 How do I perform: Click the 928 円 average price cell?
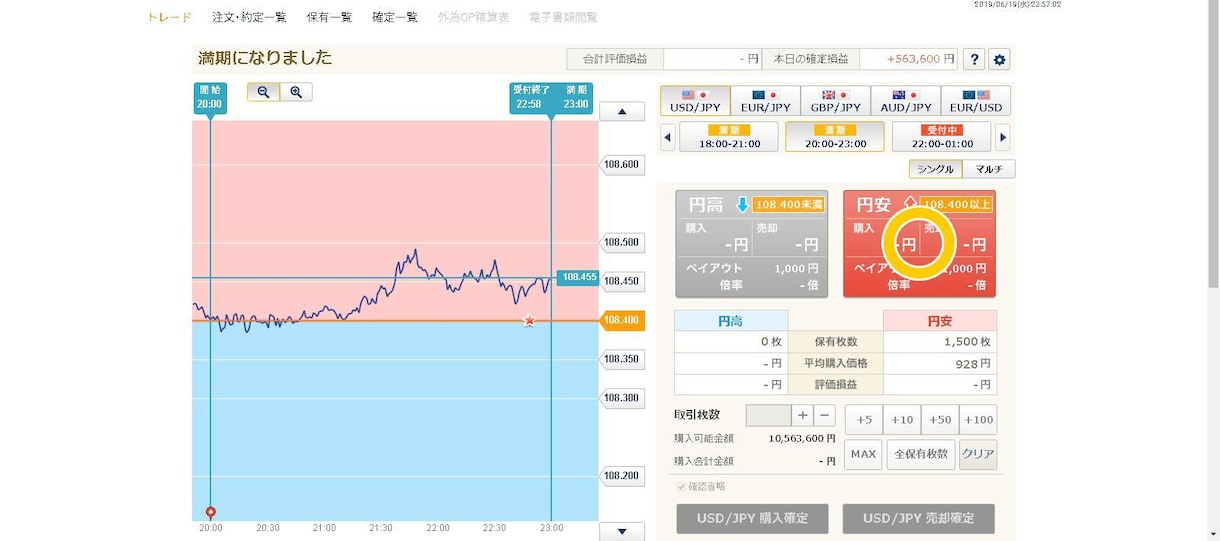coord(940,363)
